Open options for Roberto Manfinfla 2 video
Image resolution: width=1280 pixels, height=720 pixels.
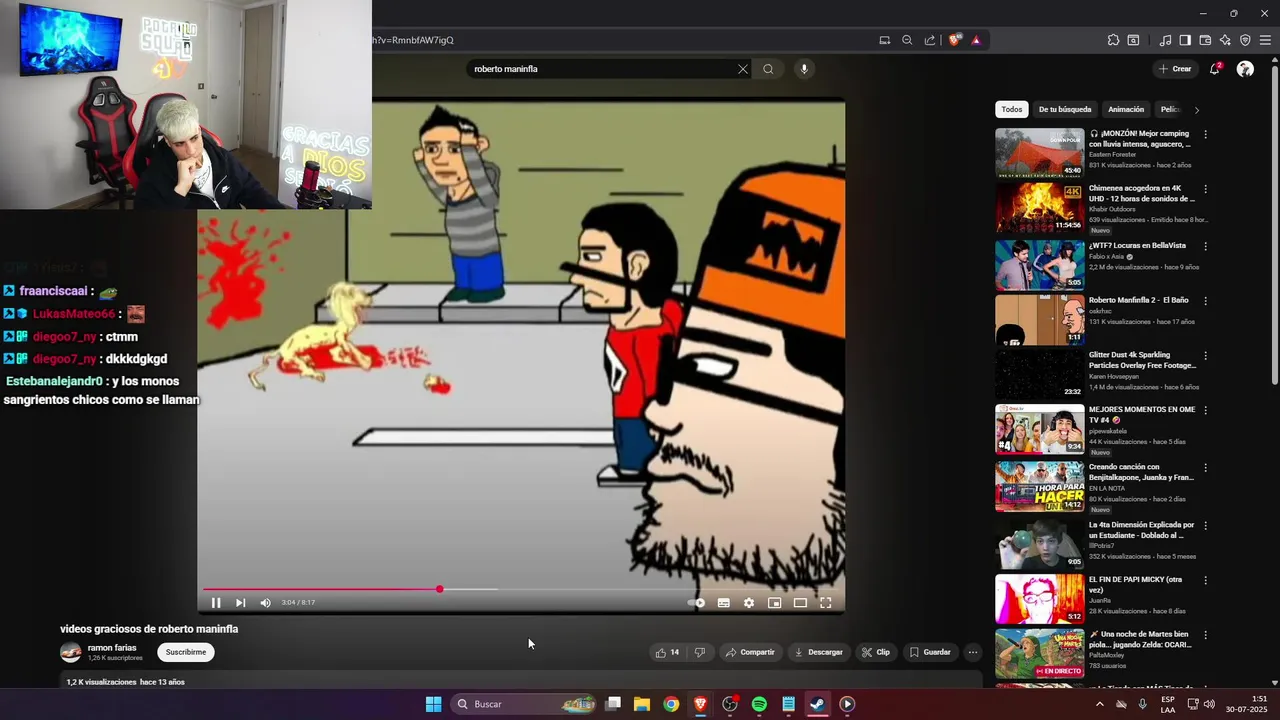[1205, 301]
